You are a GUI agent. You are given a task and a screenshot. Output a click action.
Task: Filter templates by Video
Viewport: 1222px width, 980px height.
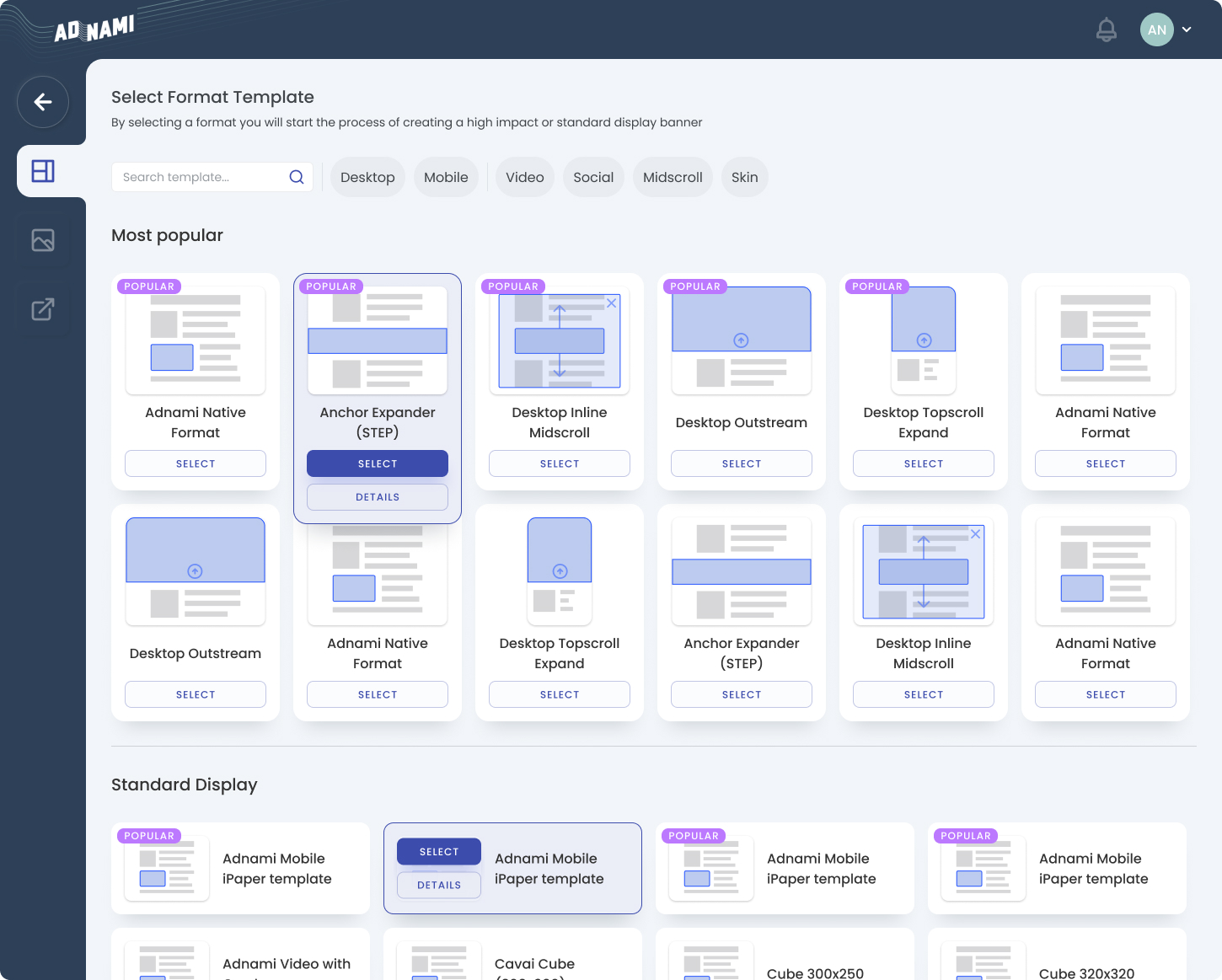[525, 177]
